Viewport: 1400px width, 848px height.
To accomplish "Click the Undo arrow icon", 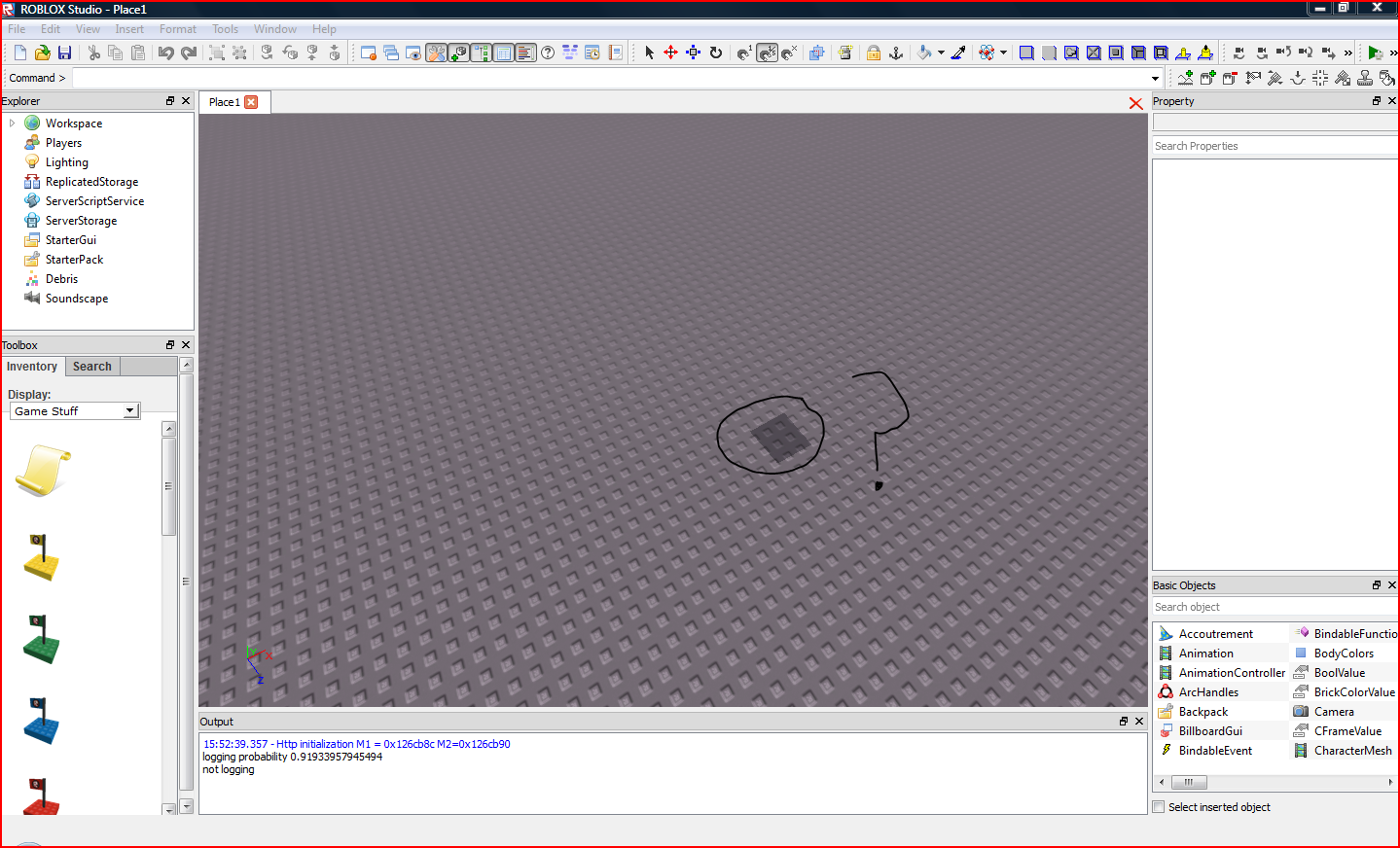I will [x=166, y=53].
